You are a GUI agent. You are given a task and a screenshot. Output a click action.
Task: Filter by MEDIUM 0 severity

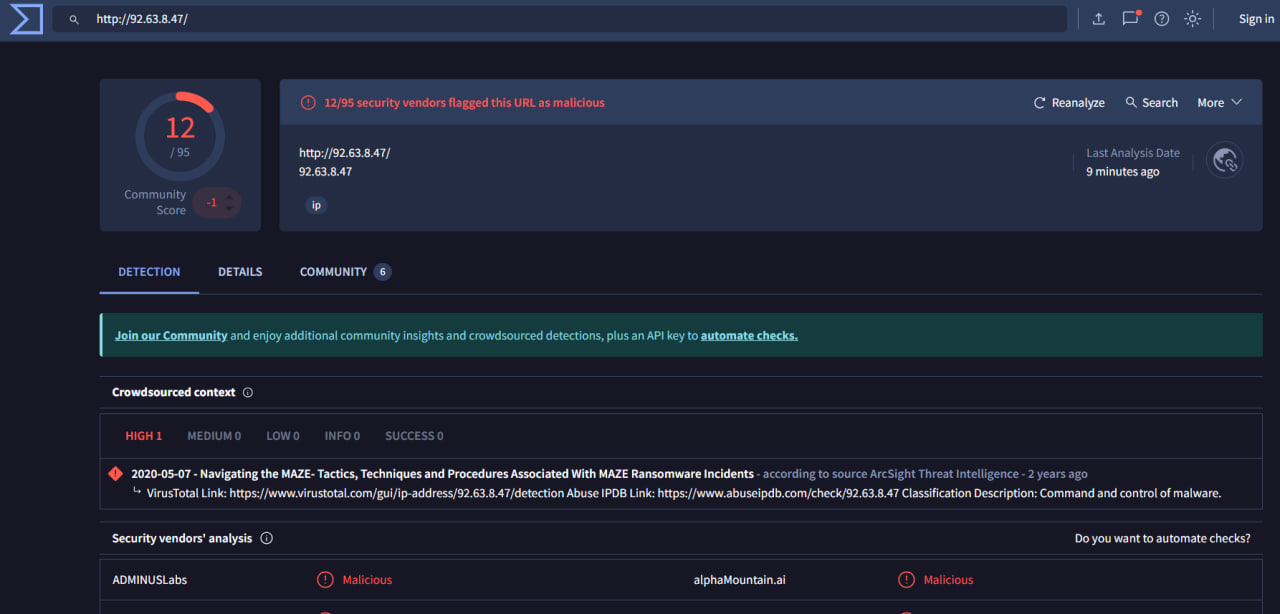pos(214,436)
